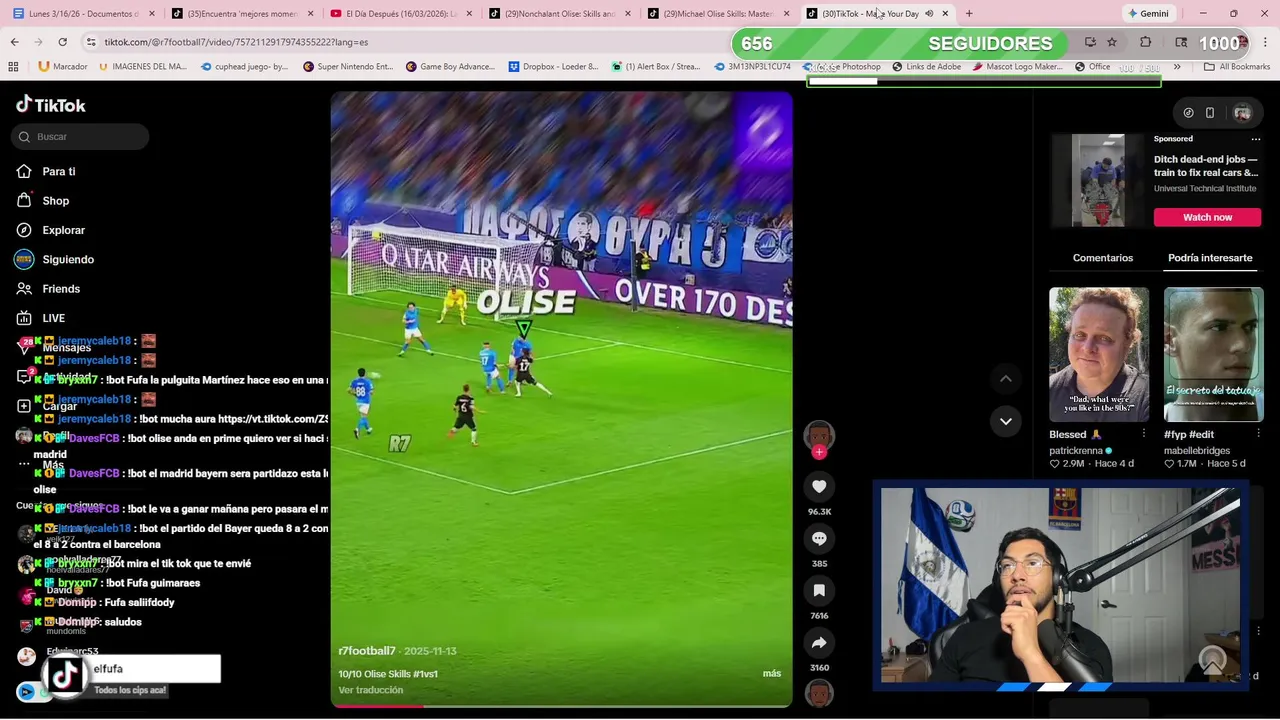Open the El secreto del tatuaje thumbnail
This screenshot has width=1280, height=720.
pyautogui.click(x=1214, y=355)
